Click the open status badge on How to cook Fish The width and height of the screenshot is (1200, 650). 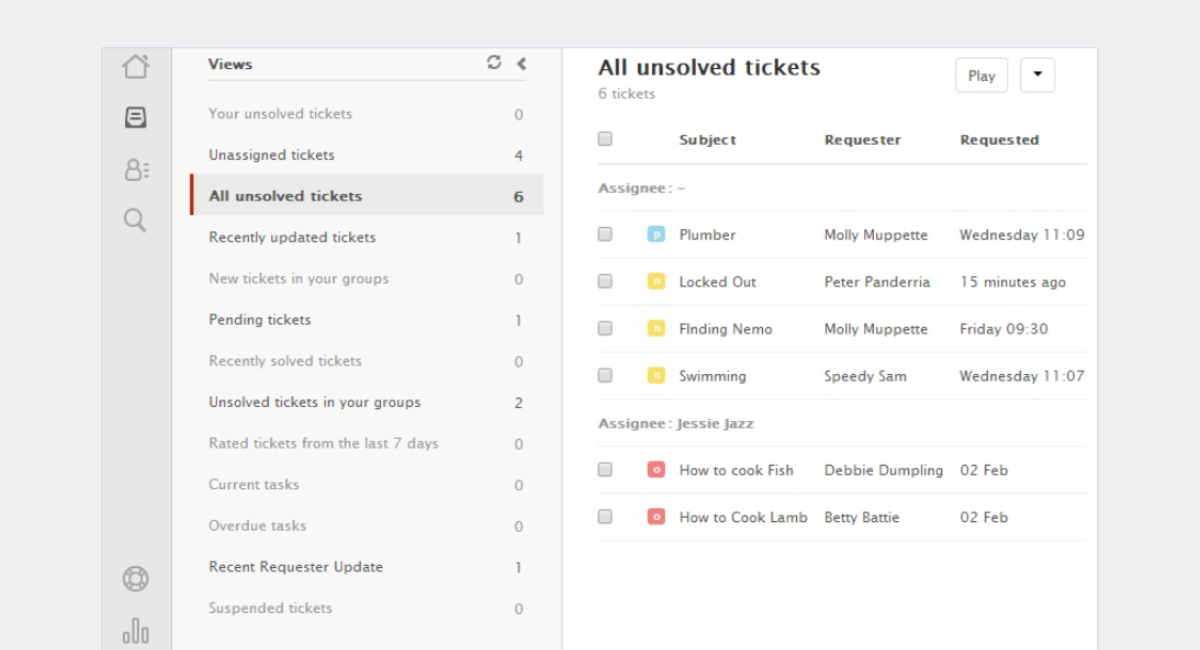656,470
